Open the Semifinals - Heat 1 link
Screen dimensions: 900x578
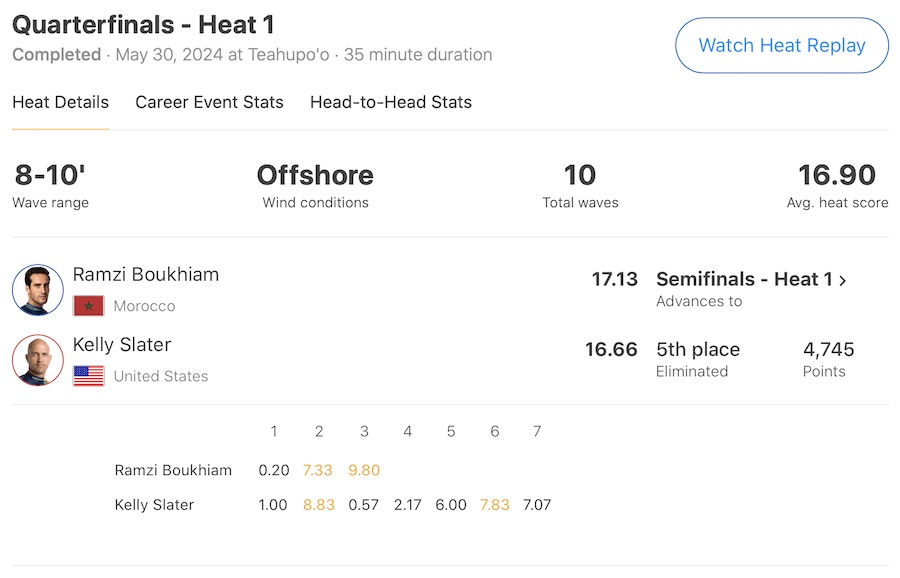744,280
